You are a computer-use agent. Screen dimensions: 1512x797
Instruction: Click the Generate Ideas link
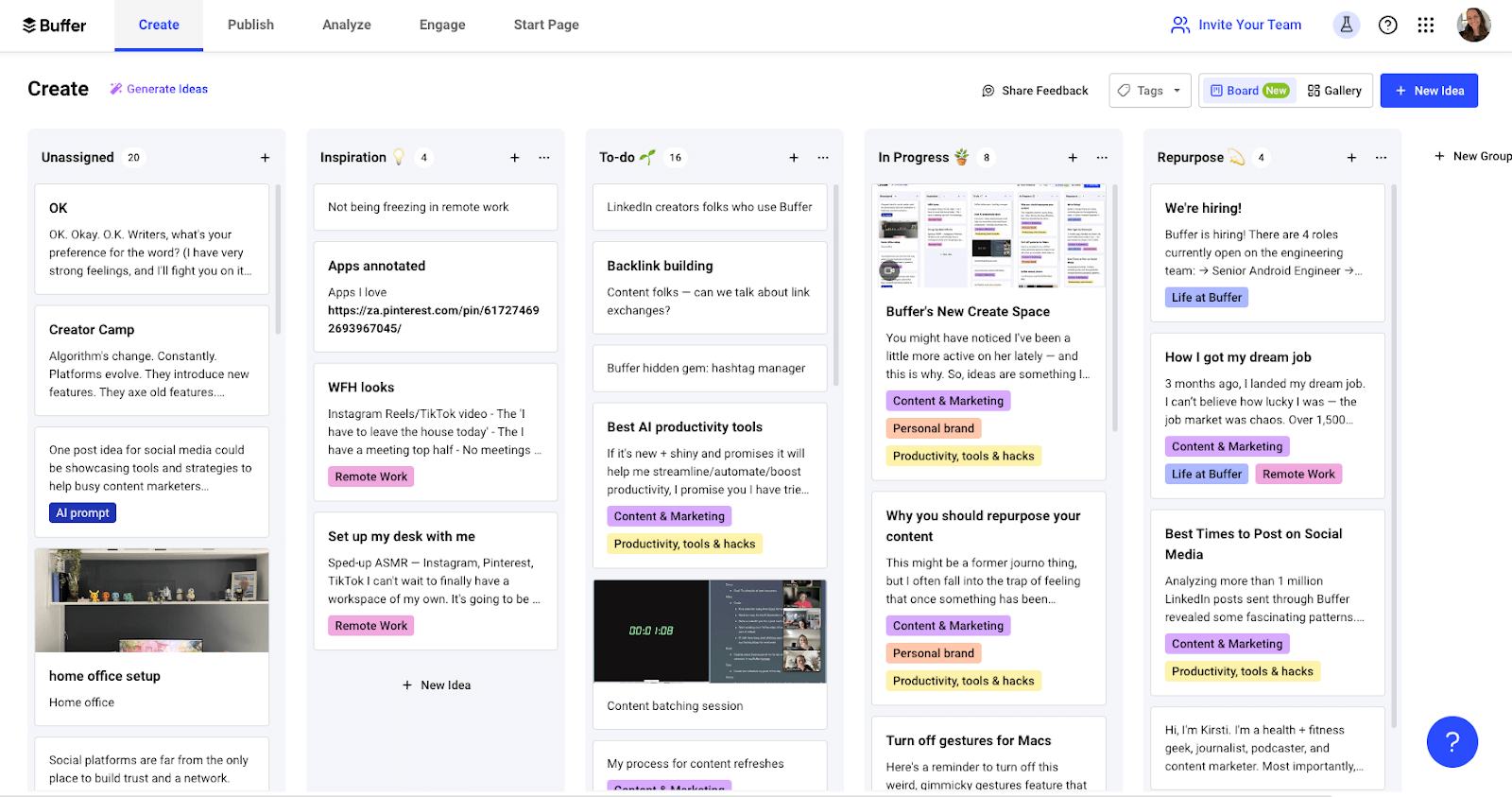tap(159, 89)
